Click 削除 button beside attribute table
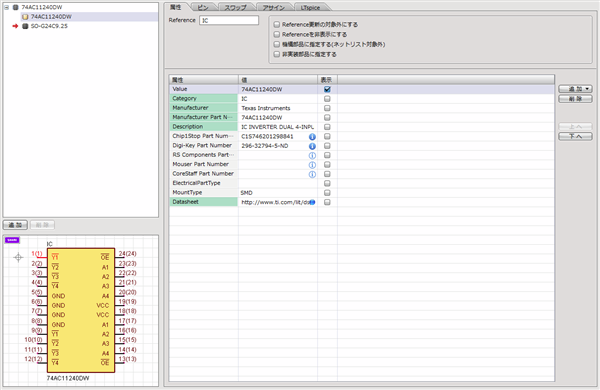Screen dimensions: 600x390 [575, 99]
